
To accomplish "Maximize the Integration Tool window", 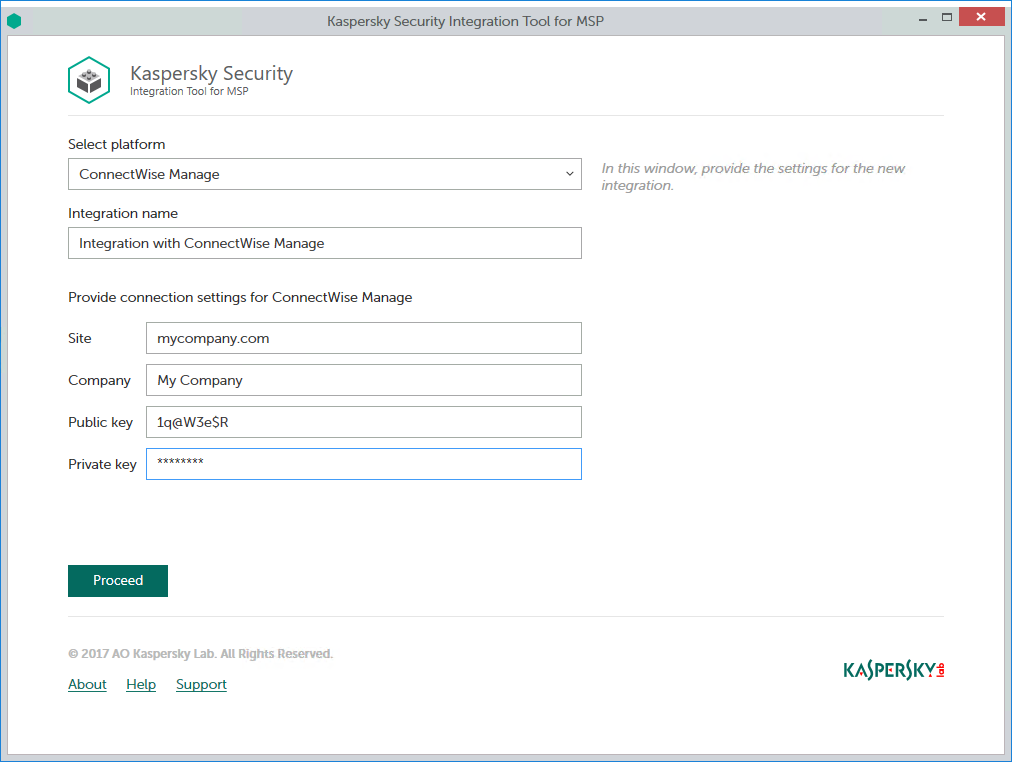I will pyautogui.click(x=945, y=18).
